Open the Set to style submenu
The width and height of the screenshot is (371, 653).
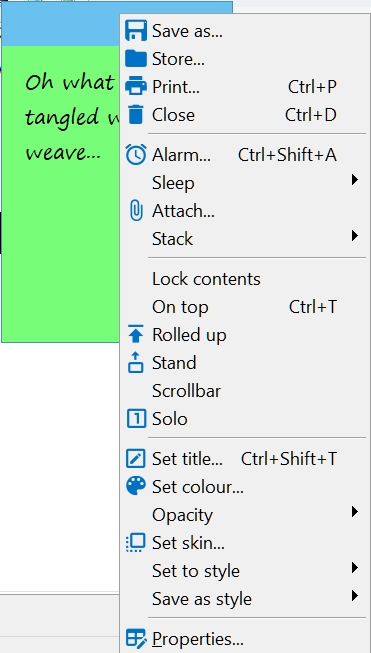click(x=245, y=571)
